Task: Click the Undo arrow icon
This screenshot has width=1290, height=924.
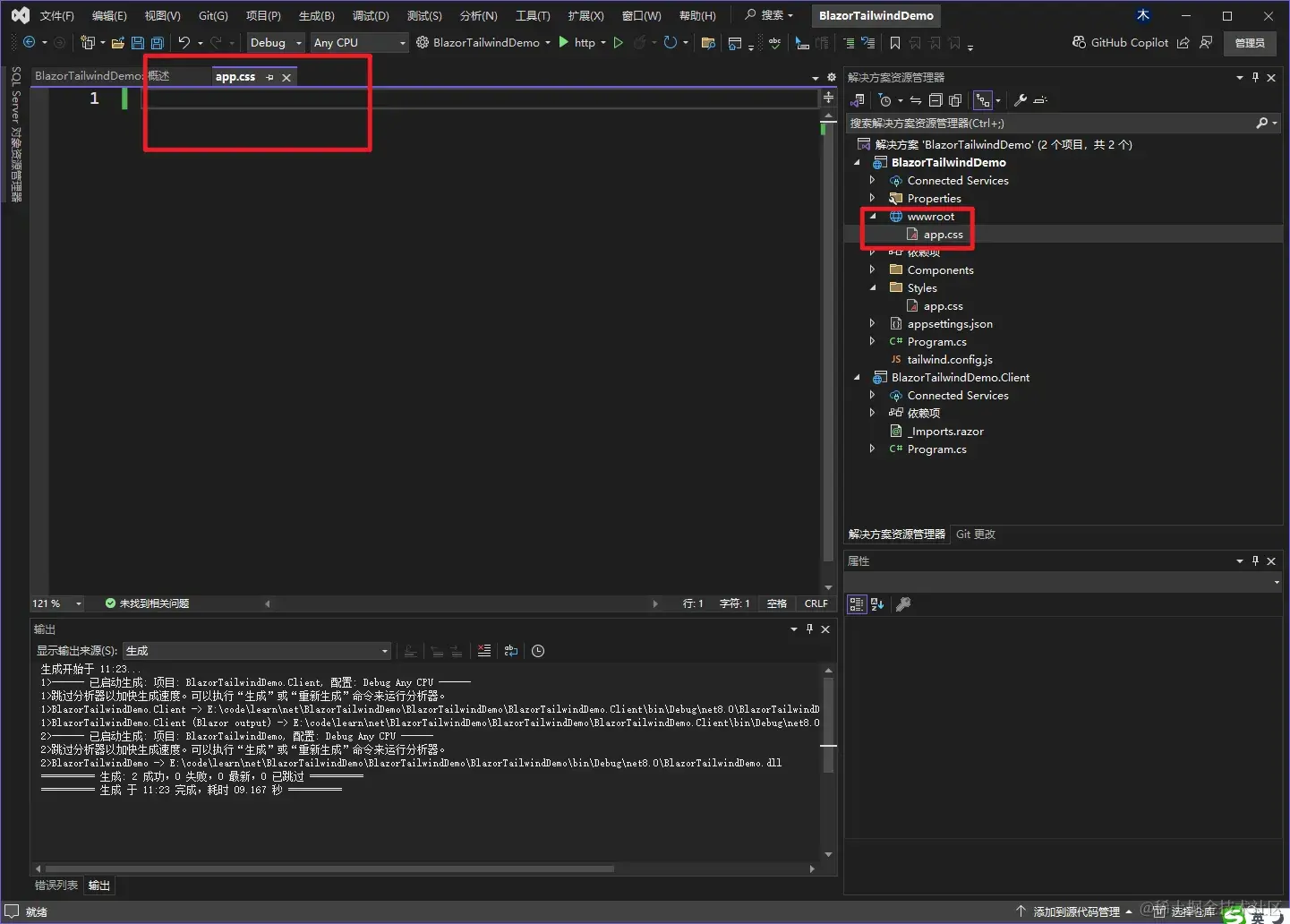Action: (184, 42)
